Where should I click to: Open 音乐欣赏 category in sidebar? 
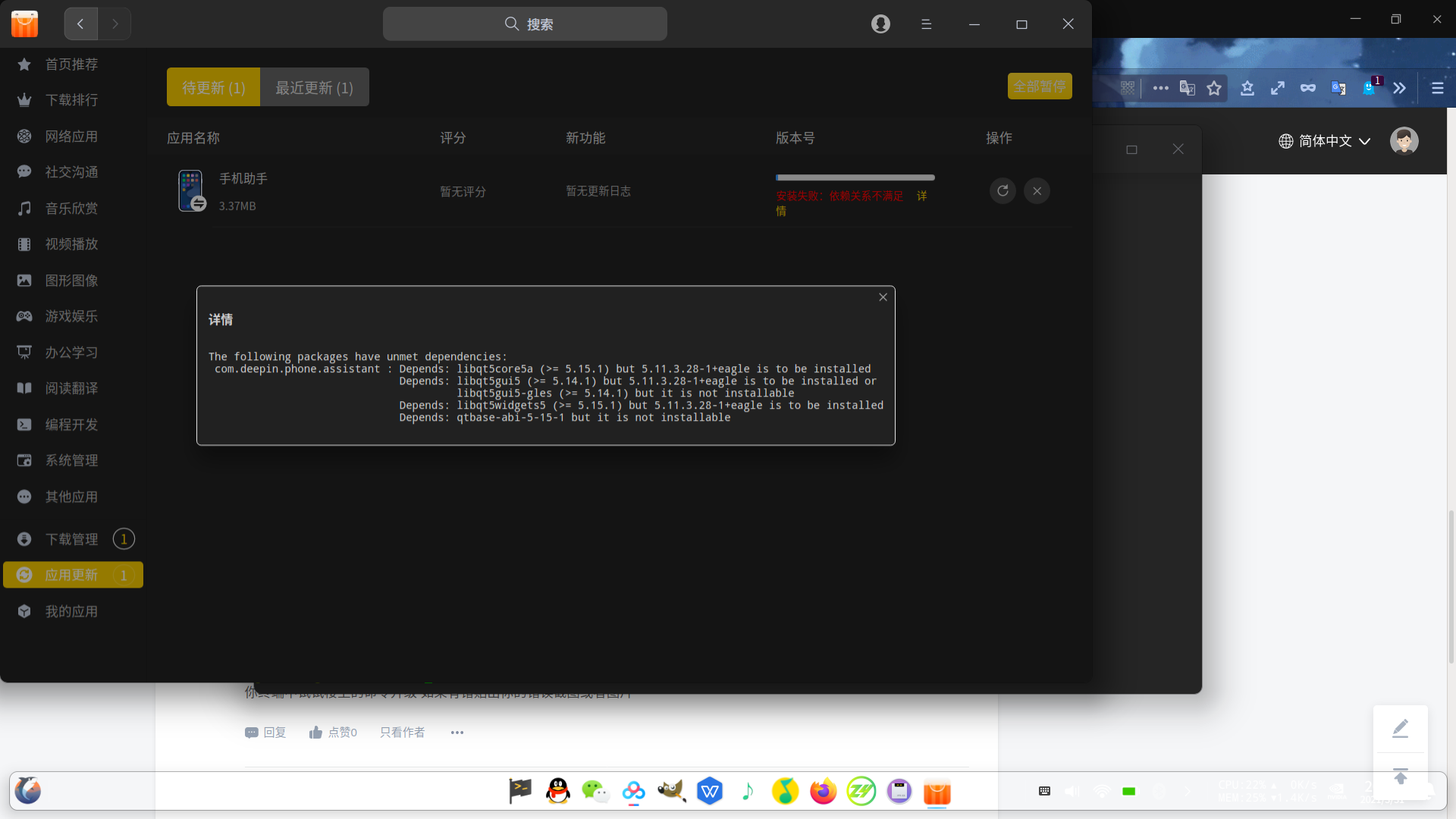(71, 209)
